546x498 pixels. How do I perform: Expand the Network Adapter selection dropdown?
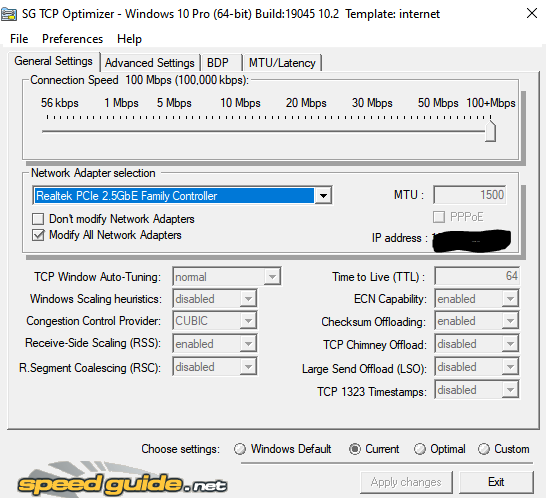323,195
